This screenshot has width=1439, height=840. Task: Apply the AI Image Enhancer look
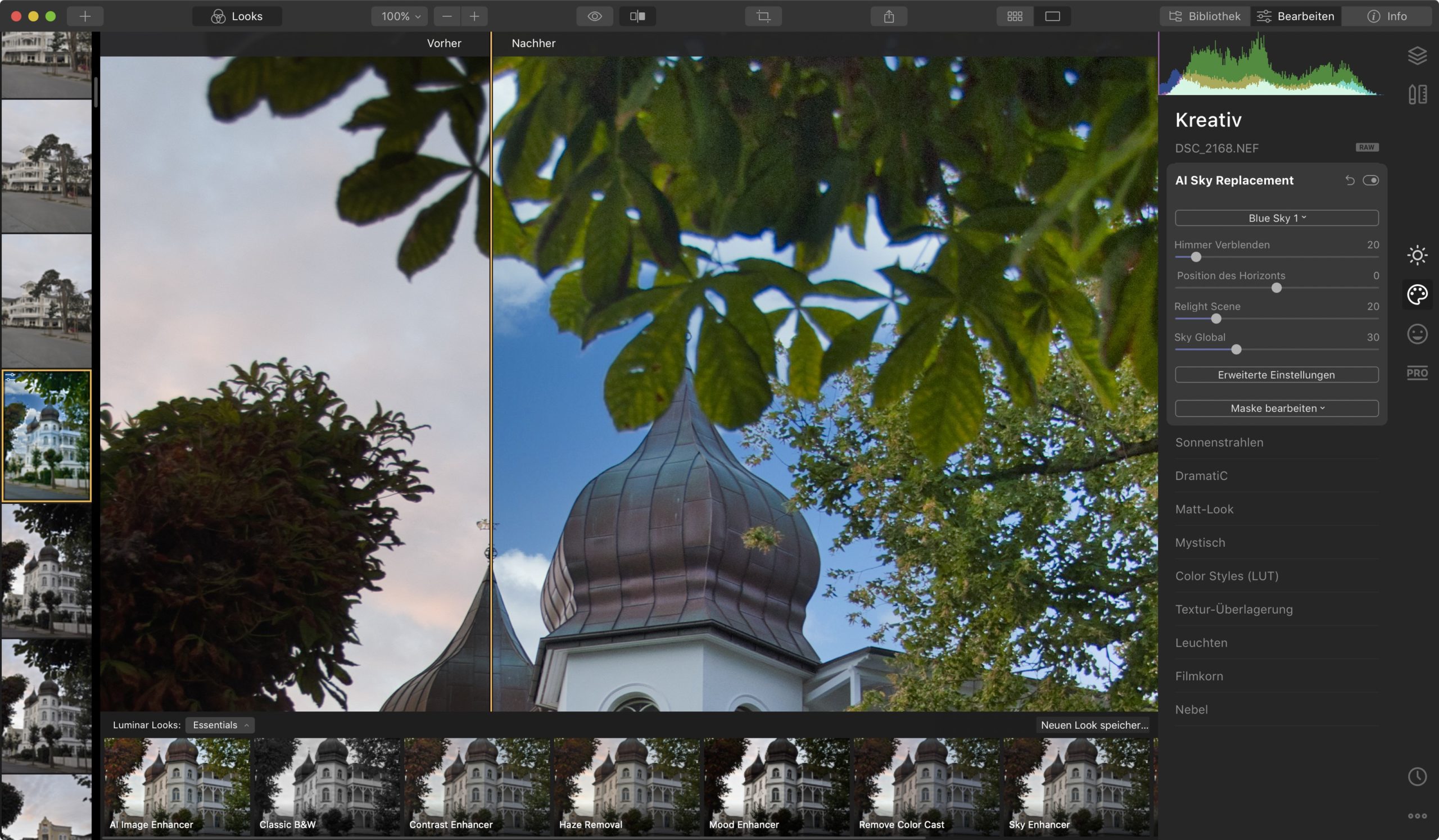[177, 787]
